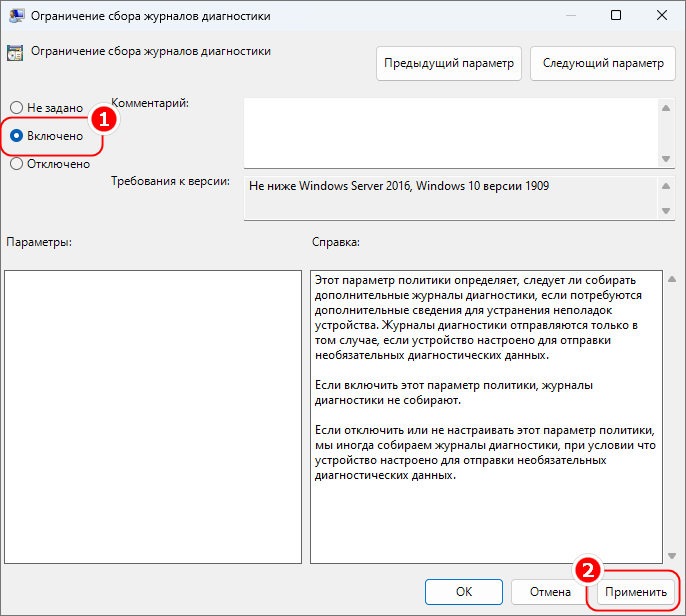Apply changes with "Применить"
Image resolution: width=686 pixels, height=616 pixels.
click(x=636, y=592)
